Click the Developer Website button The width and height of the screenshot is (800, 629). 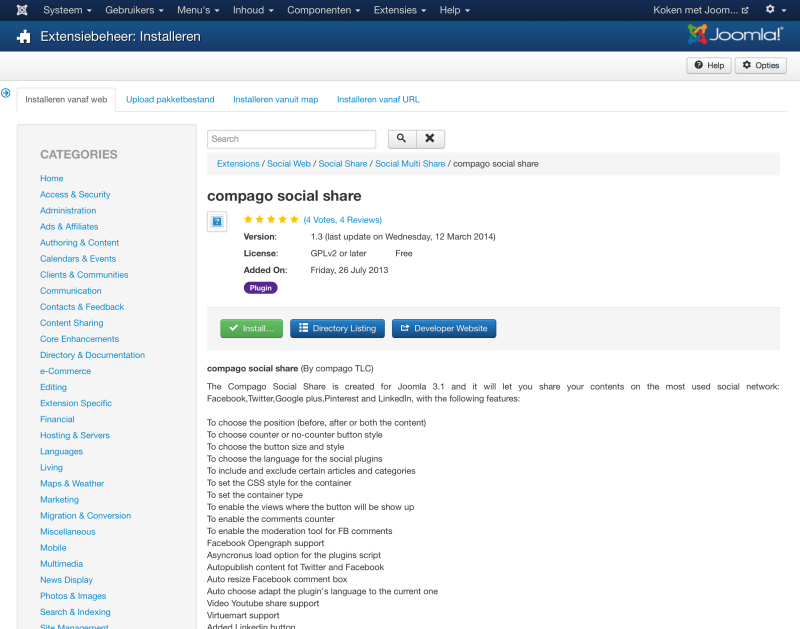[444, 329]
